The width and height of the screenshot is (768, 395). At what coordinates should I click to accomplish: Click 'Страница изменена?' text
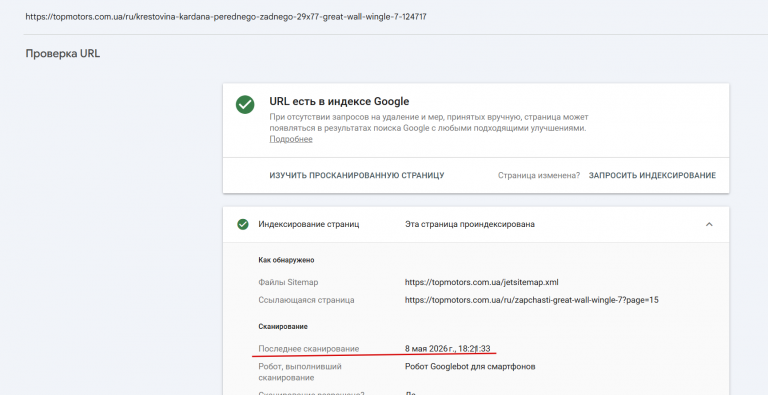click(x=539, y=175)
